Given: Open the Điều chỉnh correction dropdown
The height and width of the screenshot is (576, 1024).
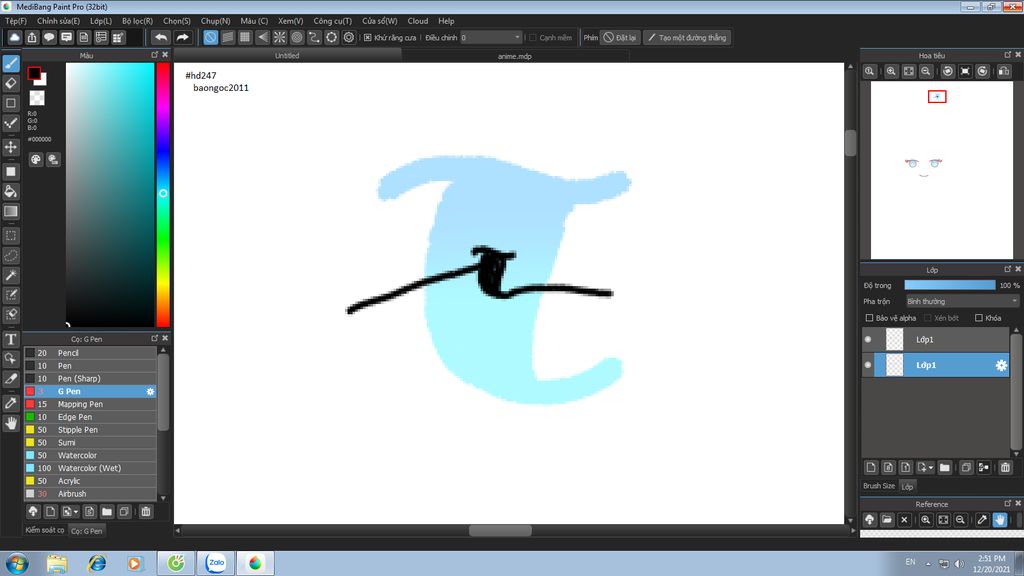Looking at the screenshot, I should (491, 38).
